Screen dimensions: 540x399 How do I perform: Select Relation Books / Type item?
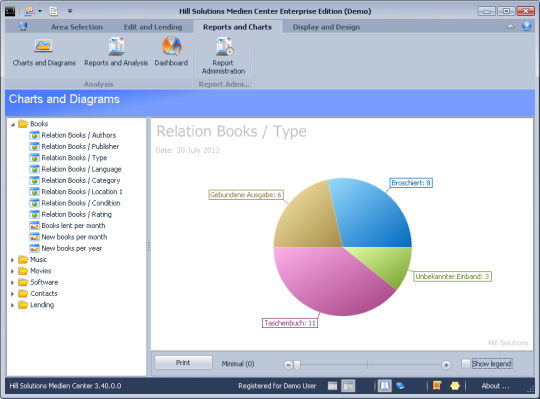pyautogui.click(x=74, y=158)
